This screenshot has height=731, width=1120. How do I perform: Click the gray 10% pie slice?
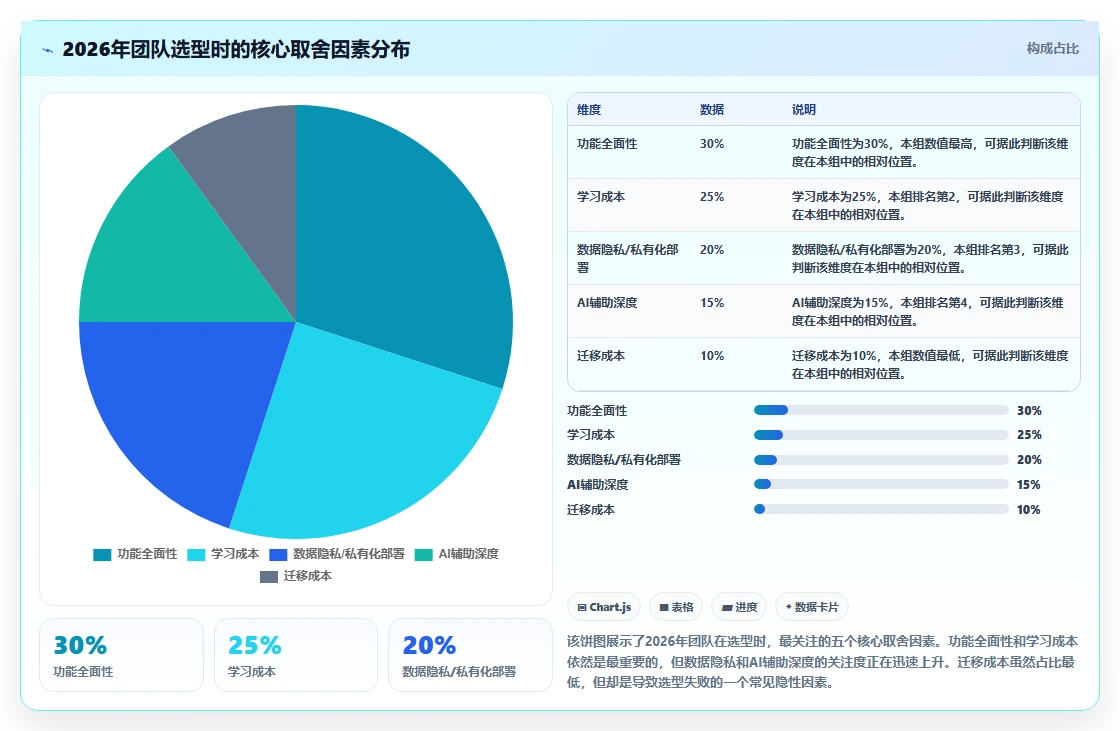(250, 179)
